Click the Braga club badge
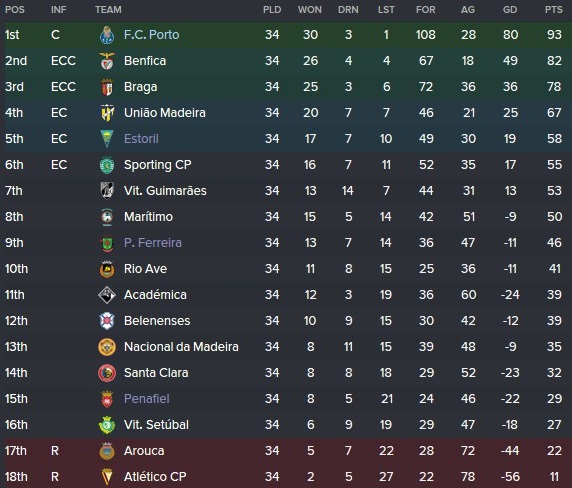This screenshot has height=488, width=572. tap(107, 87)
